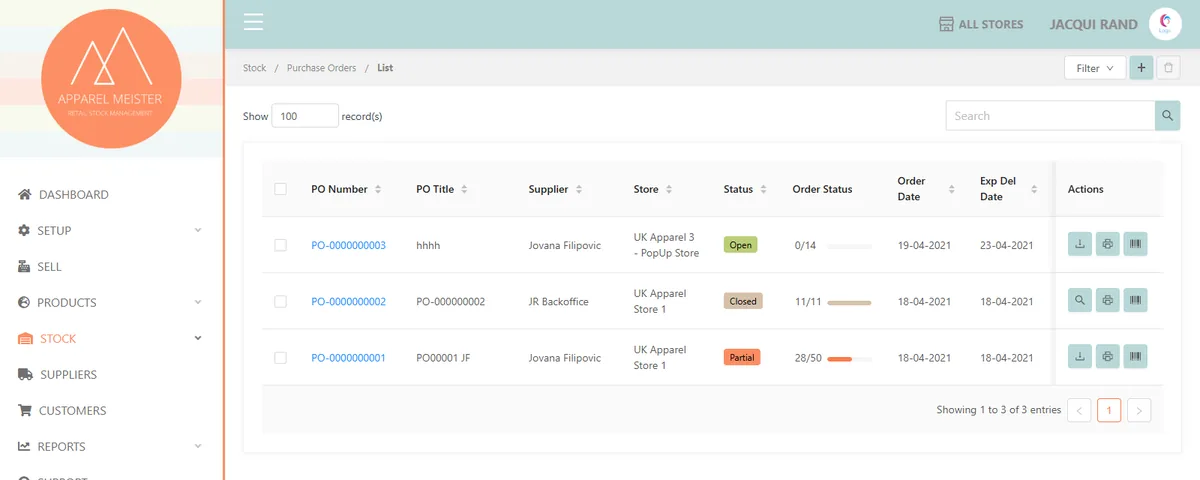Go to next pagination page arrow
The image size is (1200, 480).
(1139, 410)
